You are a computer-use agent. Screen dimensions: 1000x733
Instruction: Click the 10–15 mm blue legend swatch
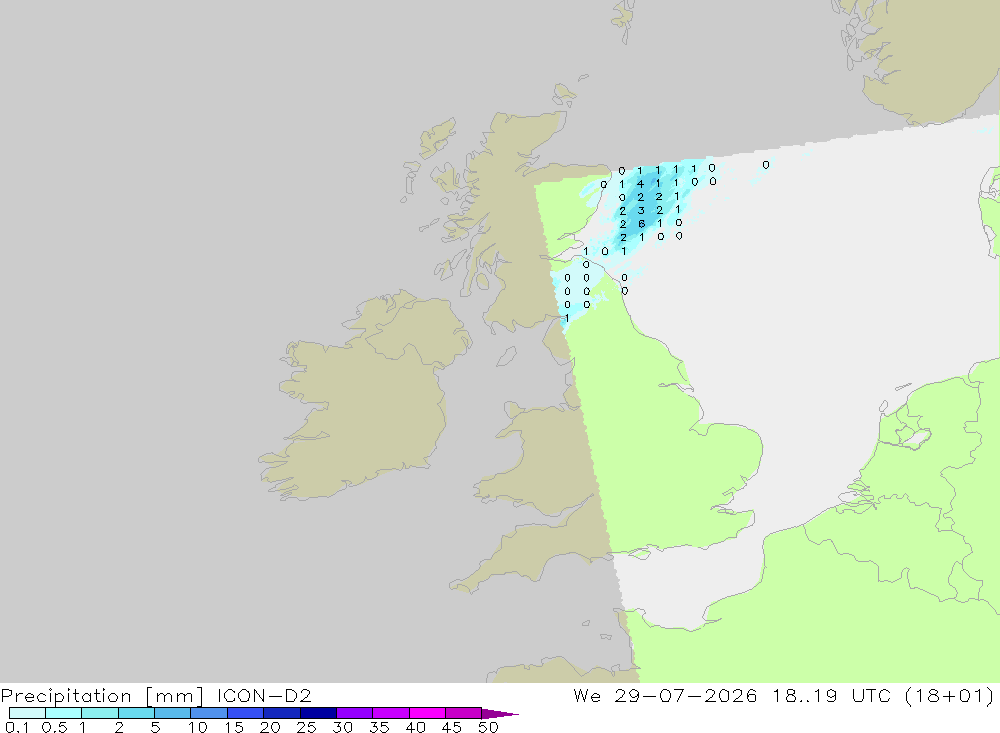[209, 713]
